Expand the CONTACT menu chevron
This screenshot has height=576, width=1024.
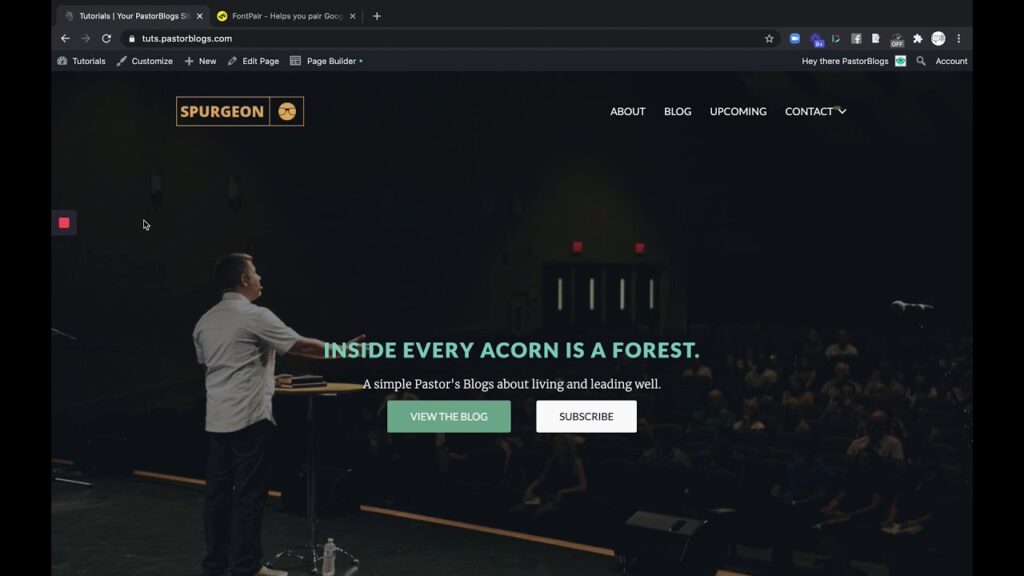(x=842, y=111)
